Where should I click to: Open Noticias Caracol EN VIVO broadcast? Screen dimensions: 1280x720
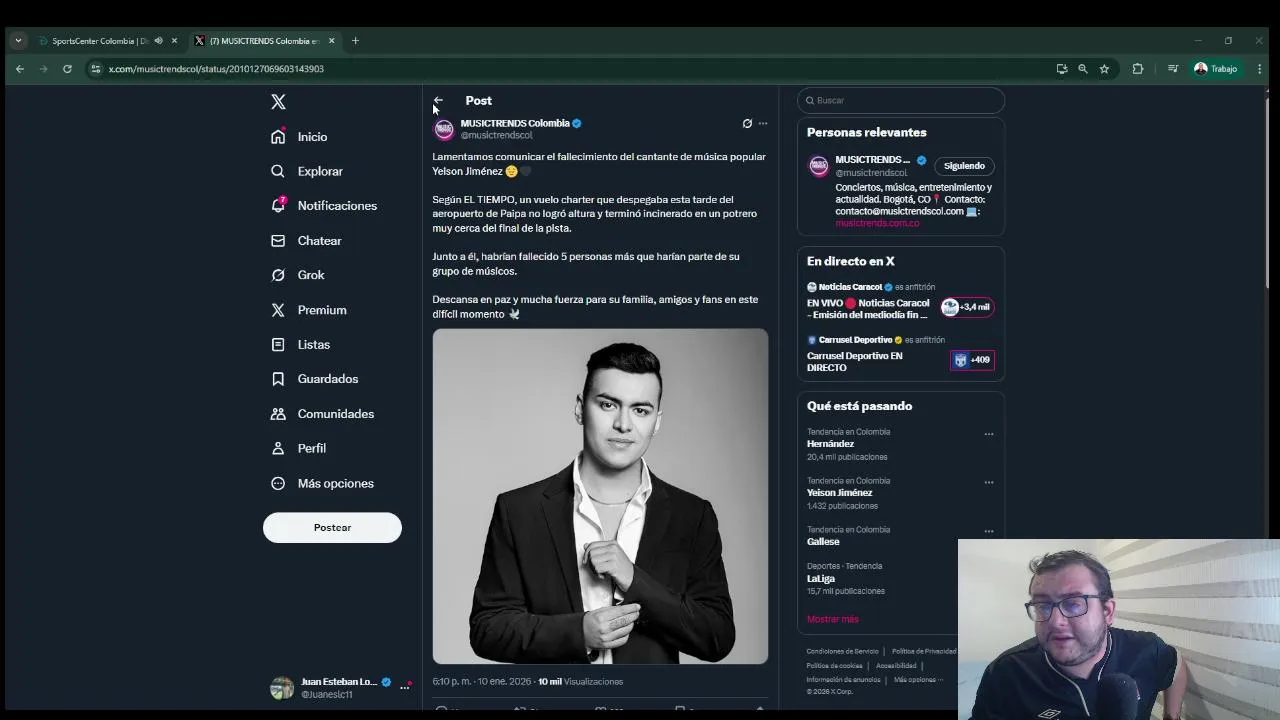tap(869, 309)
